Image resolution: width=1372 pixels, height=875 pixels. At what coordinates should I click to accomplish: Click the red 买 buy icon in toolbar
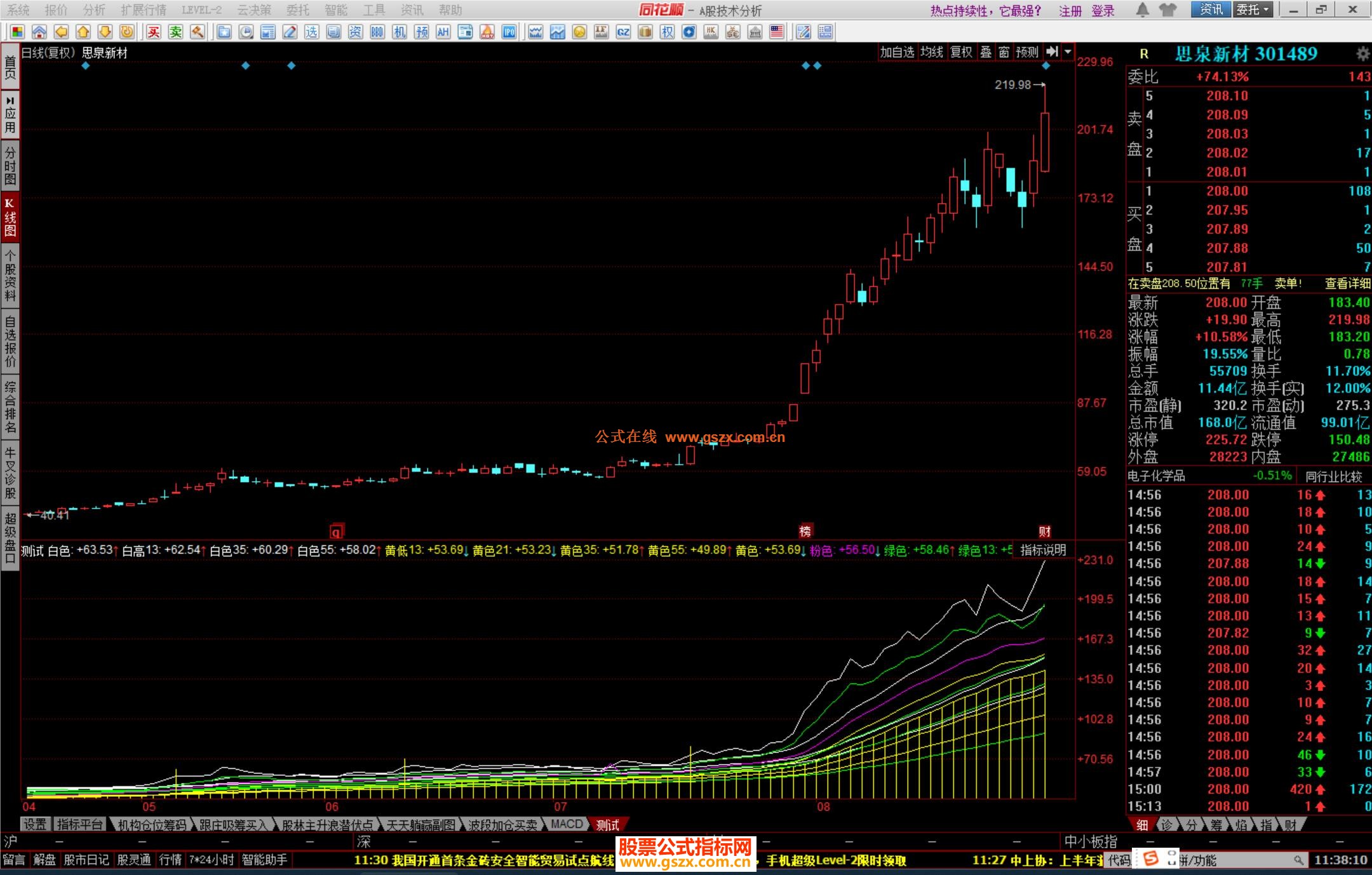[154, 32]
